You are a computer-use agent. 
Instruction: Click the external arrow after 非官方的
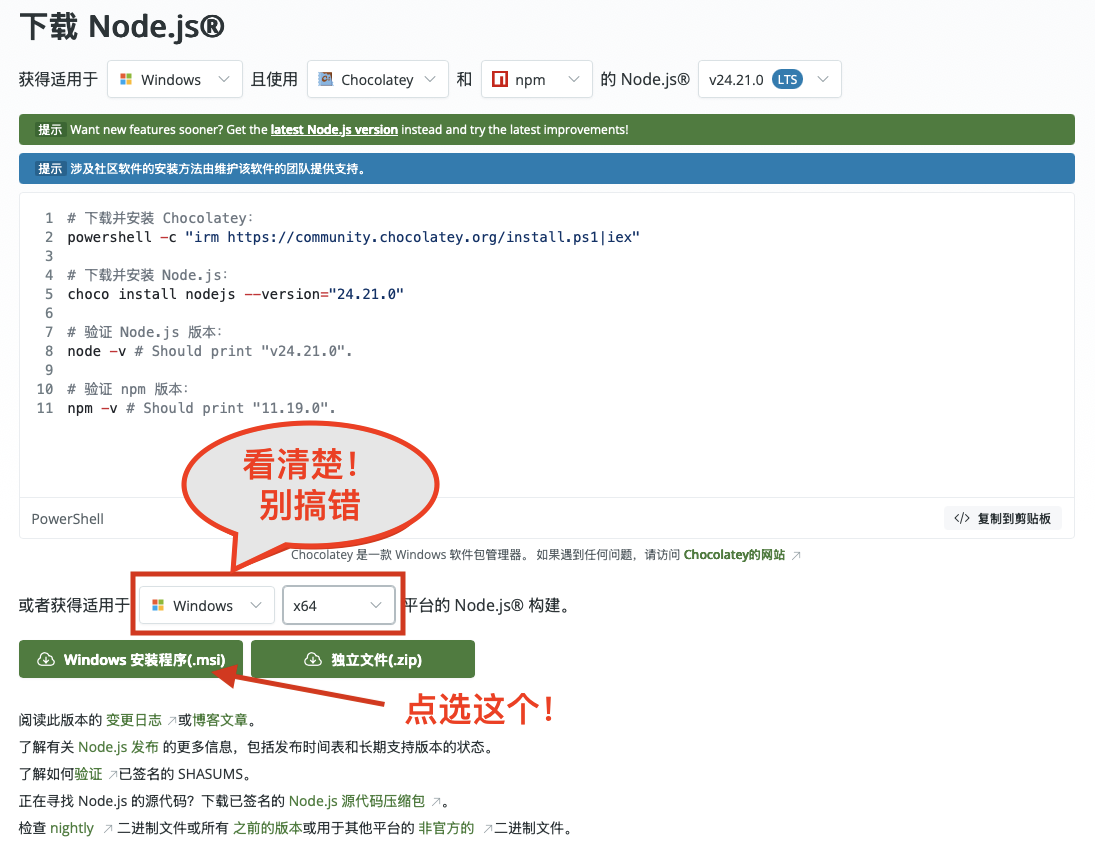[487, 829]
